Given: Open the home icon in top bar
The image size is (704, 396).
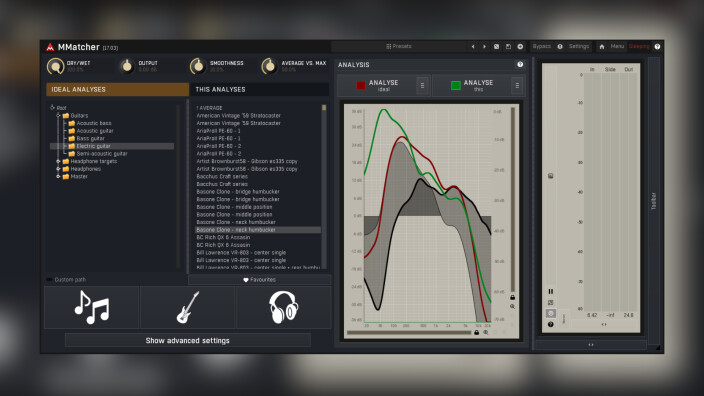Looking at the screenshot, I should 602,46.
